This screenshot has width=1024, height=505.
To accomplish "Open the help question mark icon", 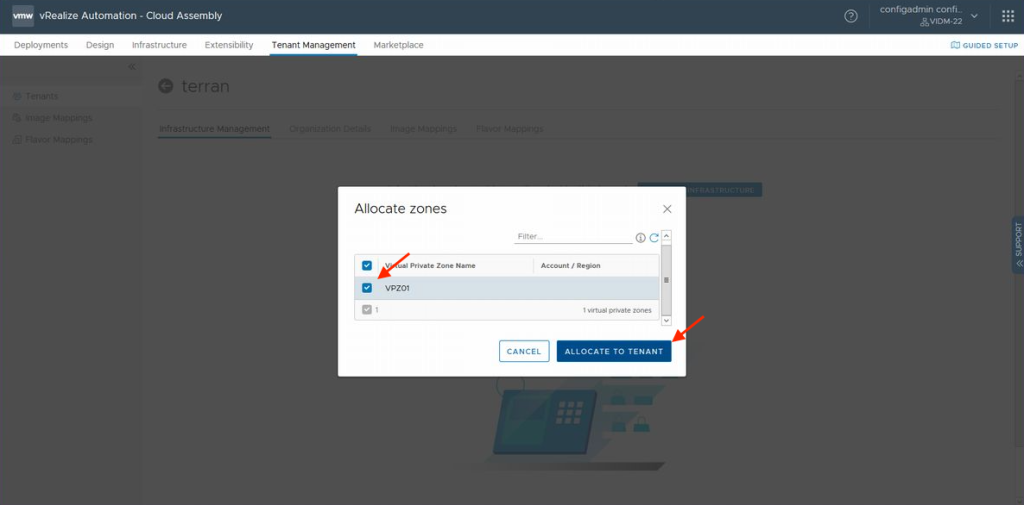I will pyautogui.click(x=851, y=16).
